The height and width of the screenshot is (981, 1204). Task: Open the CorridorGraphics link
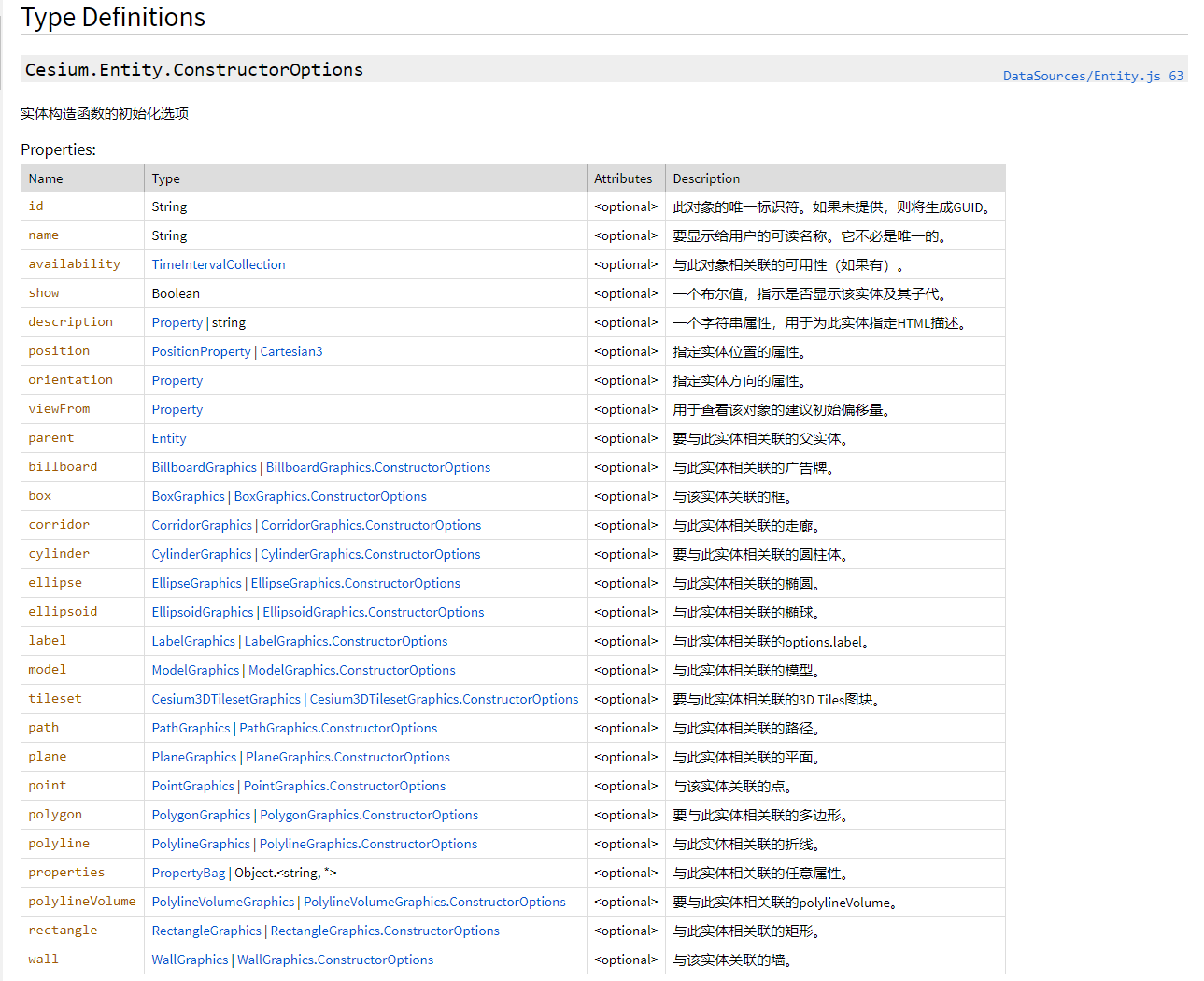click(x=202, y=525)
